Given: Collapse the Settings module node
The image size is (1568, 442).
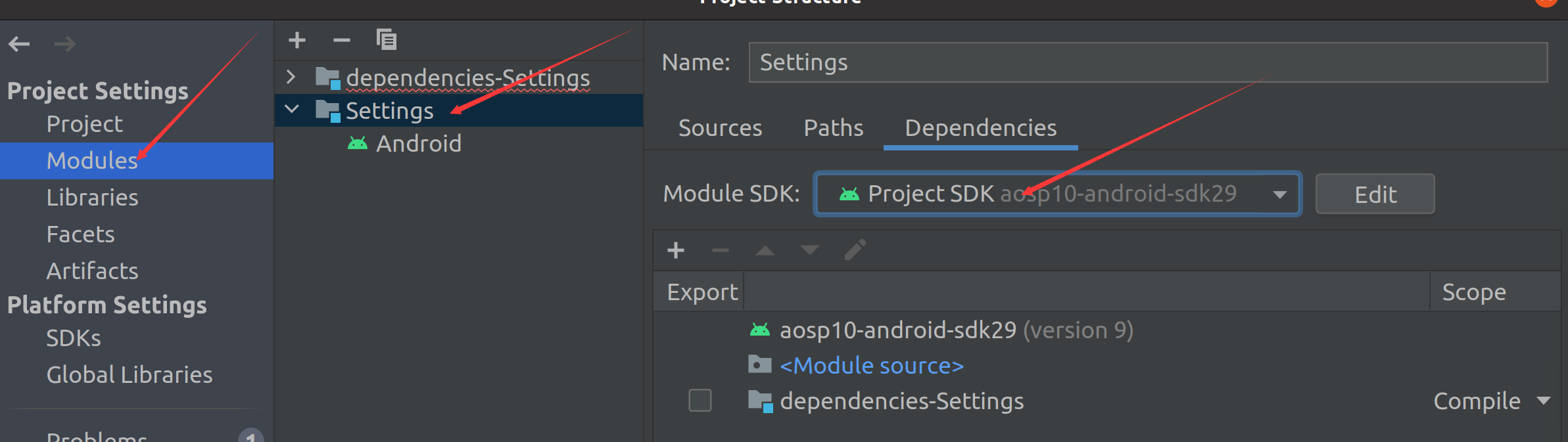Looking at the screenshot, I should click(291, 110).
